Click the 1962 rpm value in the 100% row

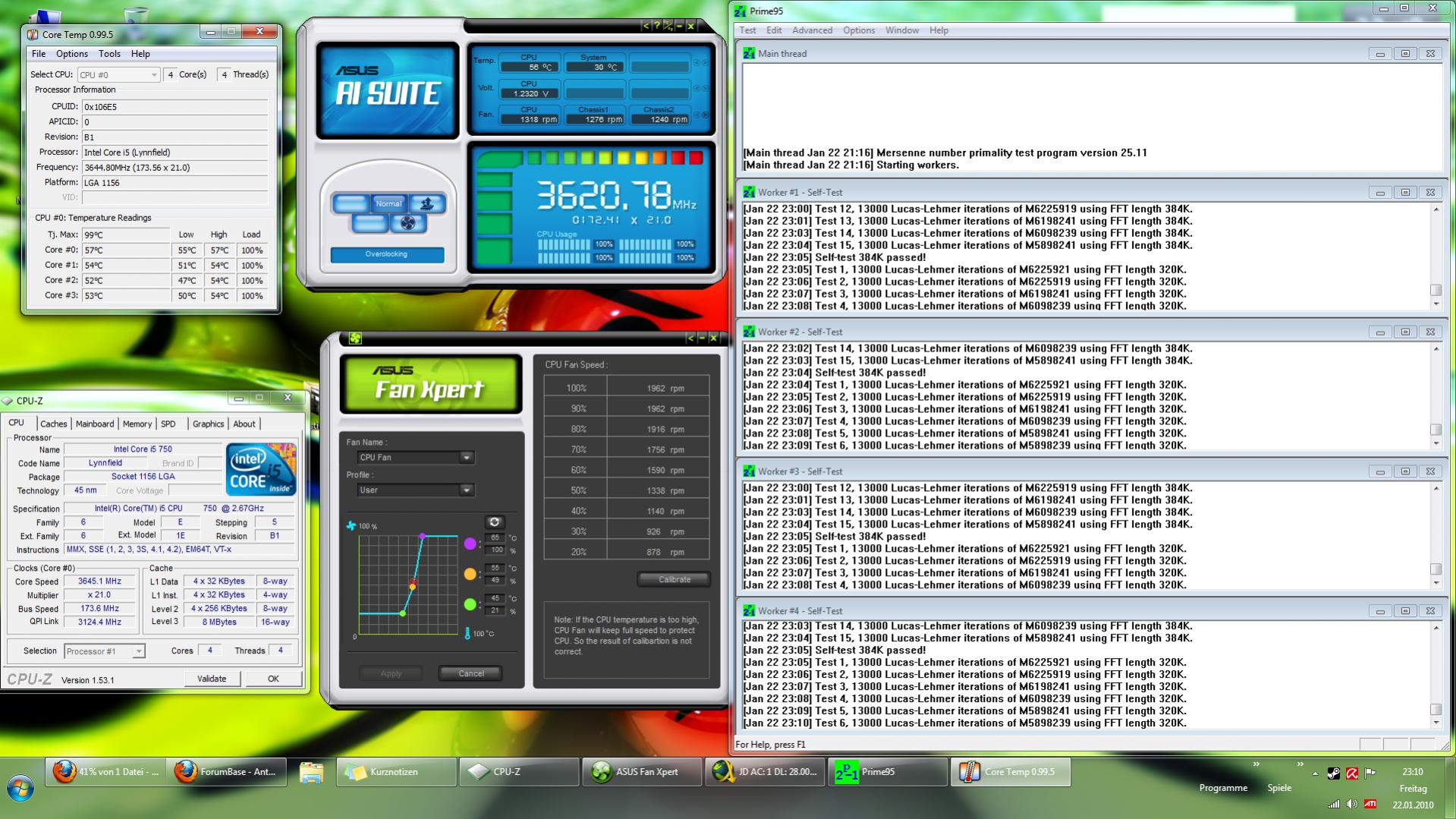pyautogui.click(x=665, y=389)
